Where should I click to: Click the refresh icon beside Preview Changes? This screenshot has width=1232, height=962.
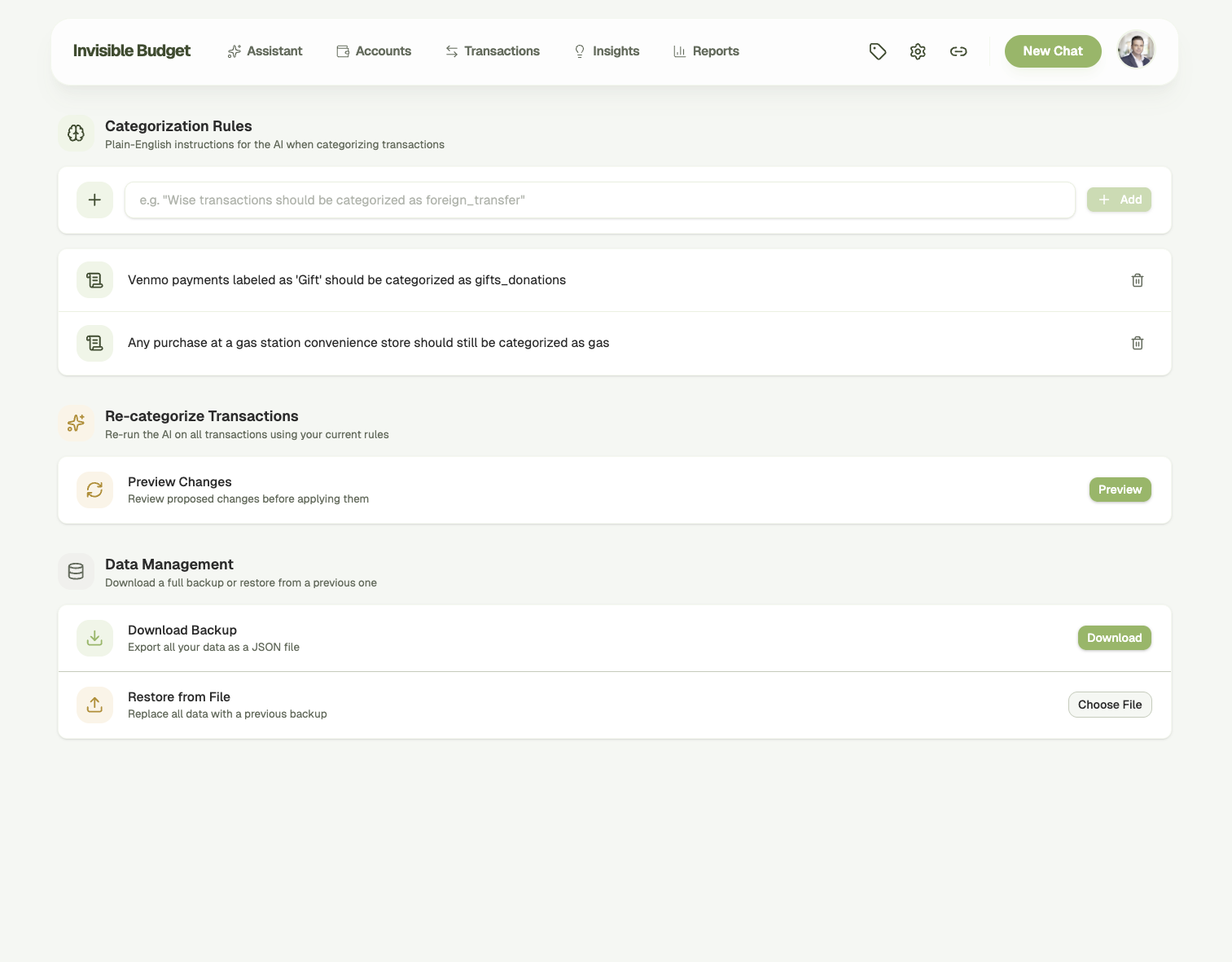[x=94, y=490]
